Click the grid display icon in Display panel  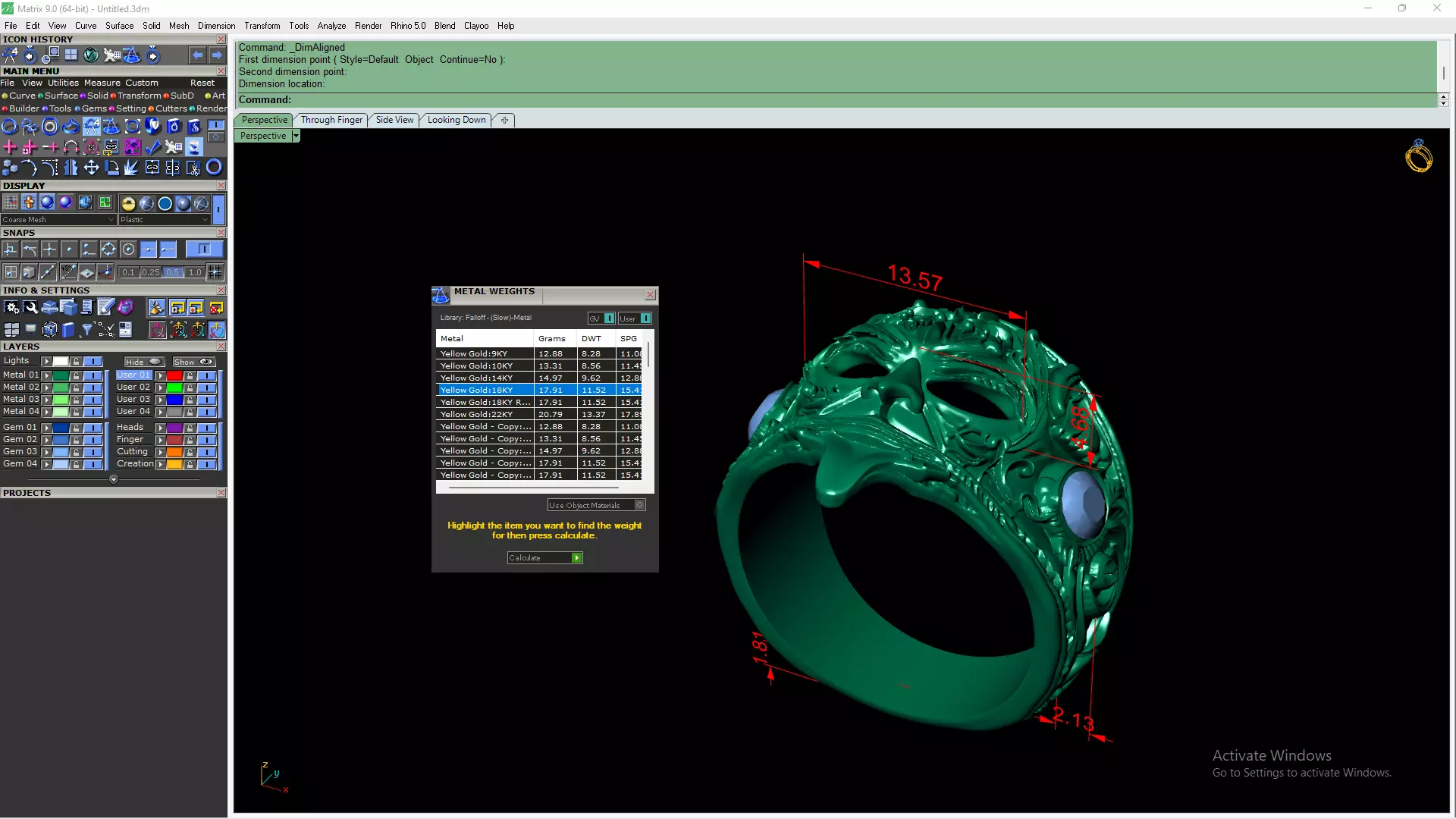point(11,202)
